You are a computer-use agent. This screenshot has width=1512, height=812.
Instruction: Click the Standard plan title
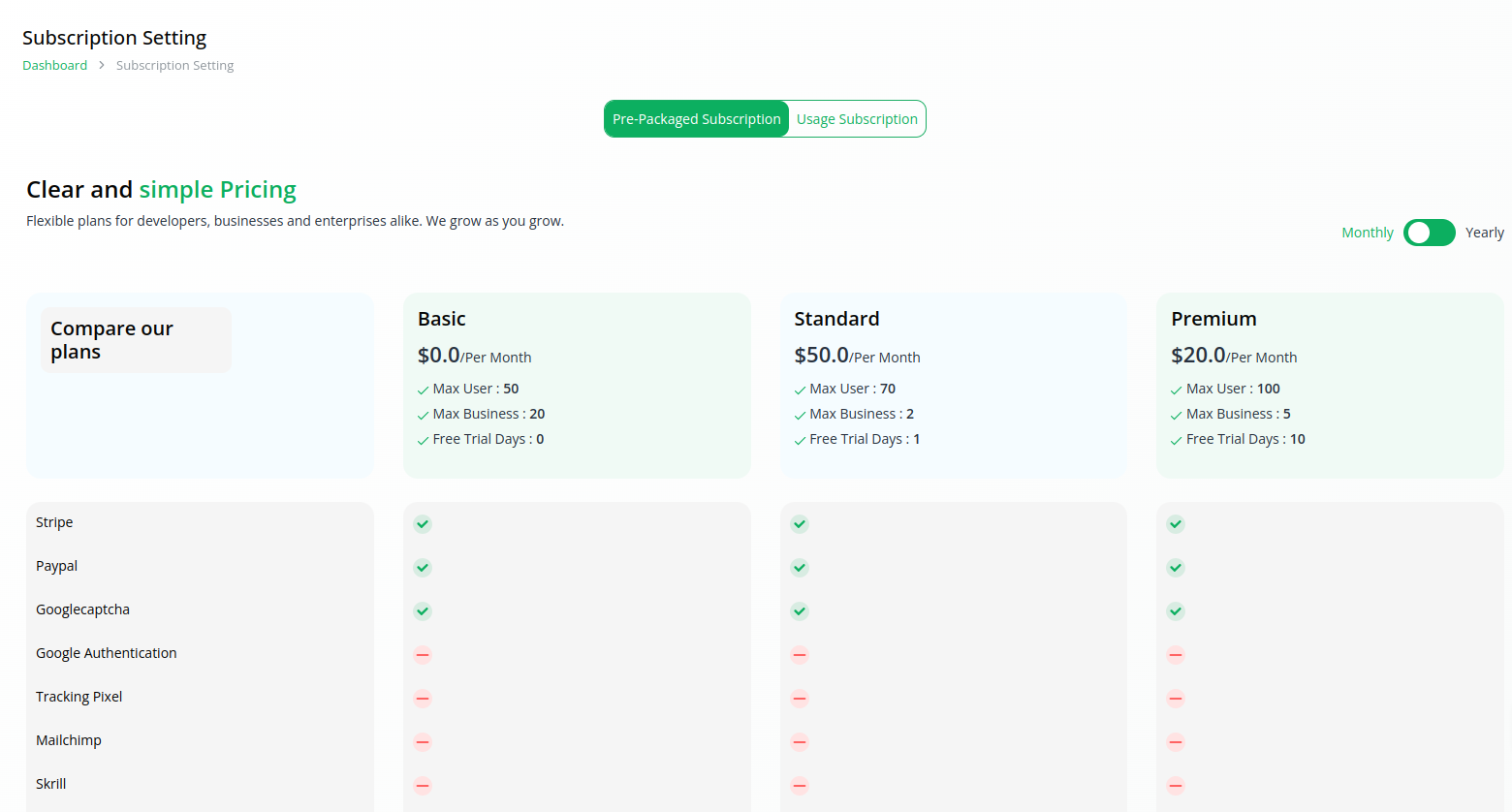836,319
